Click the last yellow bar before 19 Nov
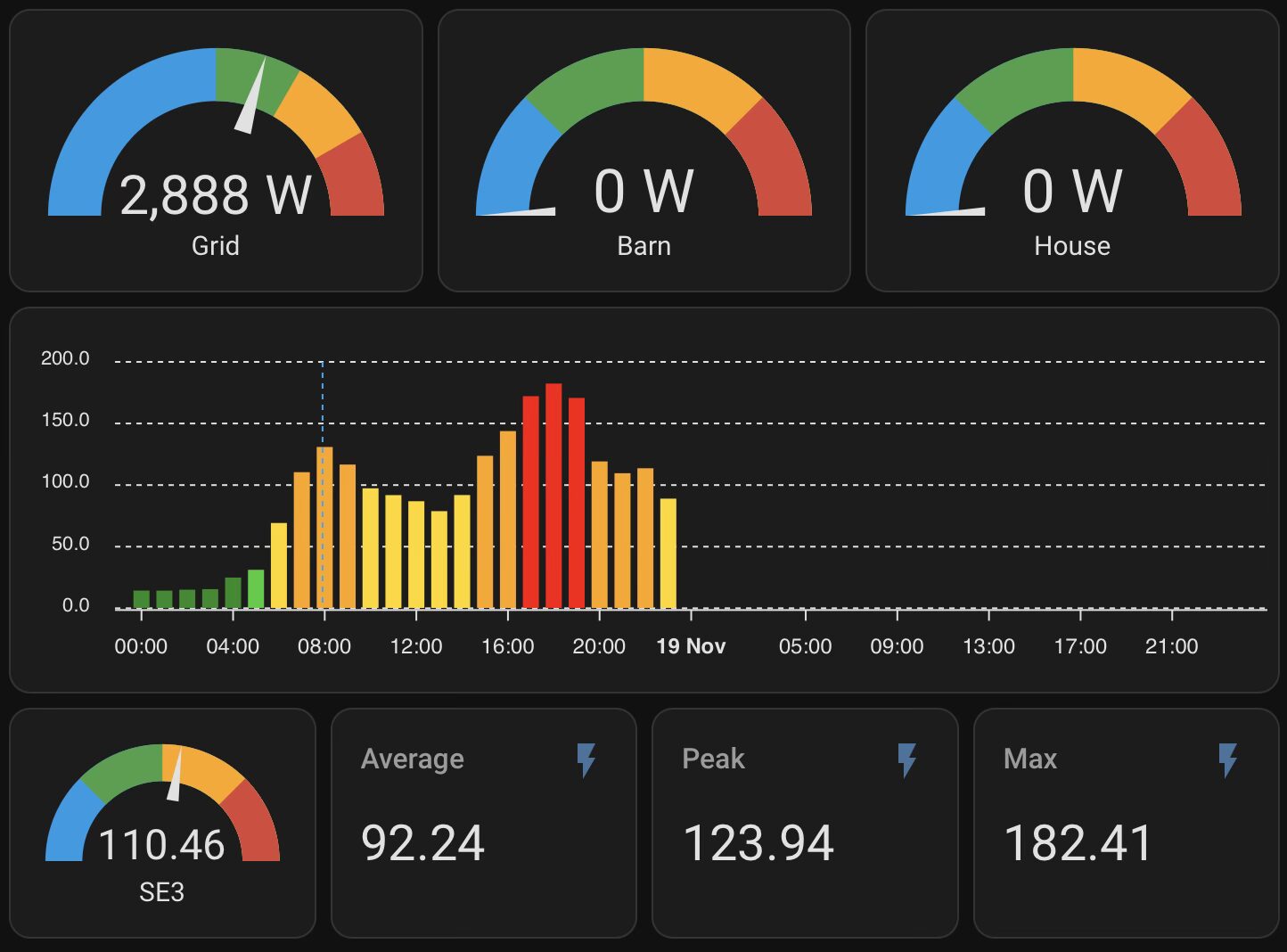 point(668,554)
